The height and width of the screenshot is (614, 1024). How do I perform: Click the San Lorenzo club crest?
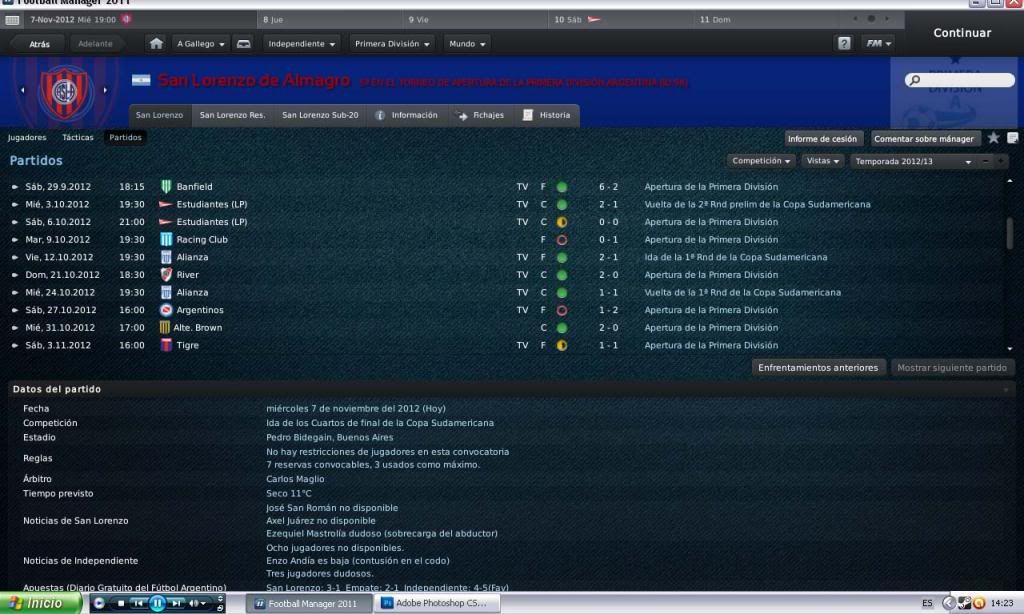tap(64, 91)
